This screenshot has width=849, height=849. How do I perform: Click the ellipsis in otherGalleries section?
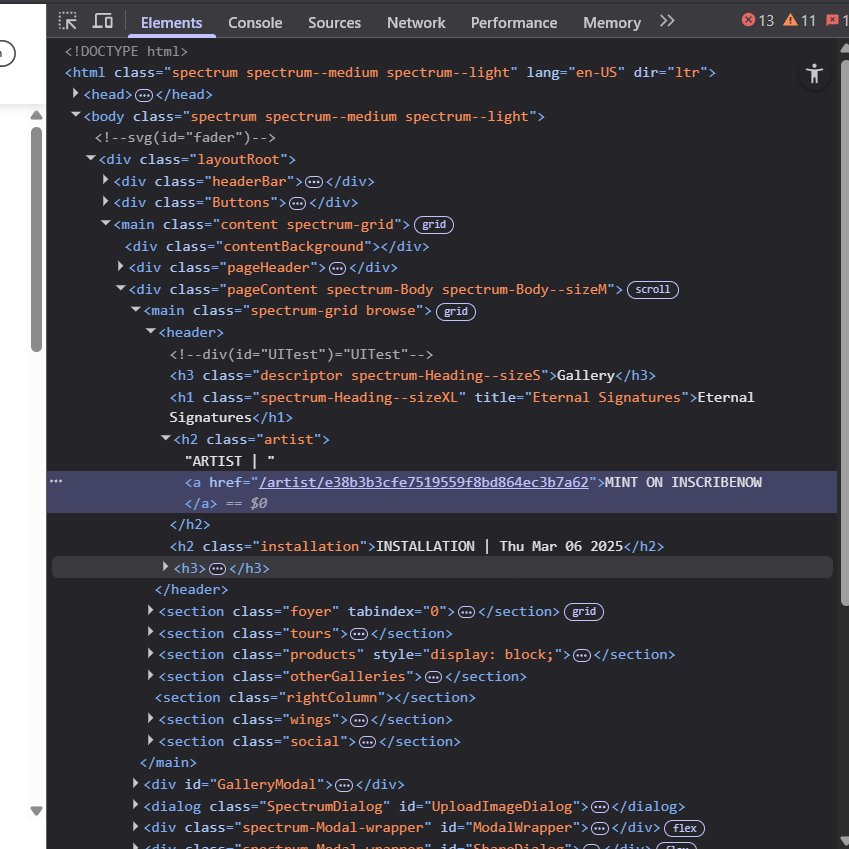[433, 677]
